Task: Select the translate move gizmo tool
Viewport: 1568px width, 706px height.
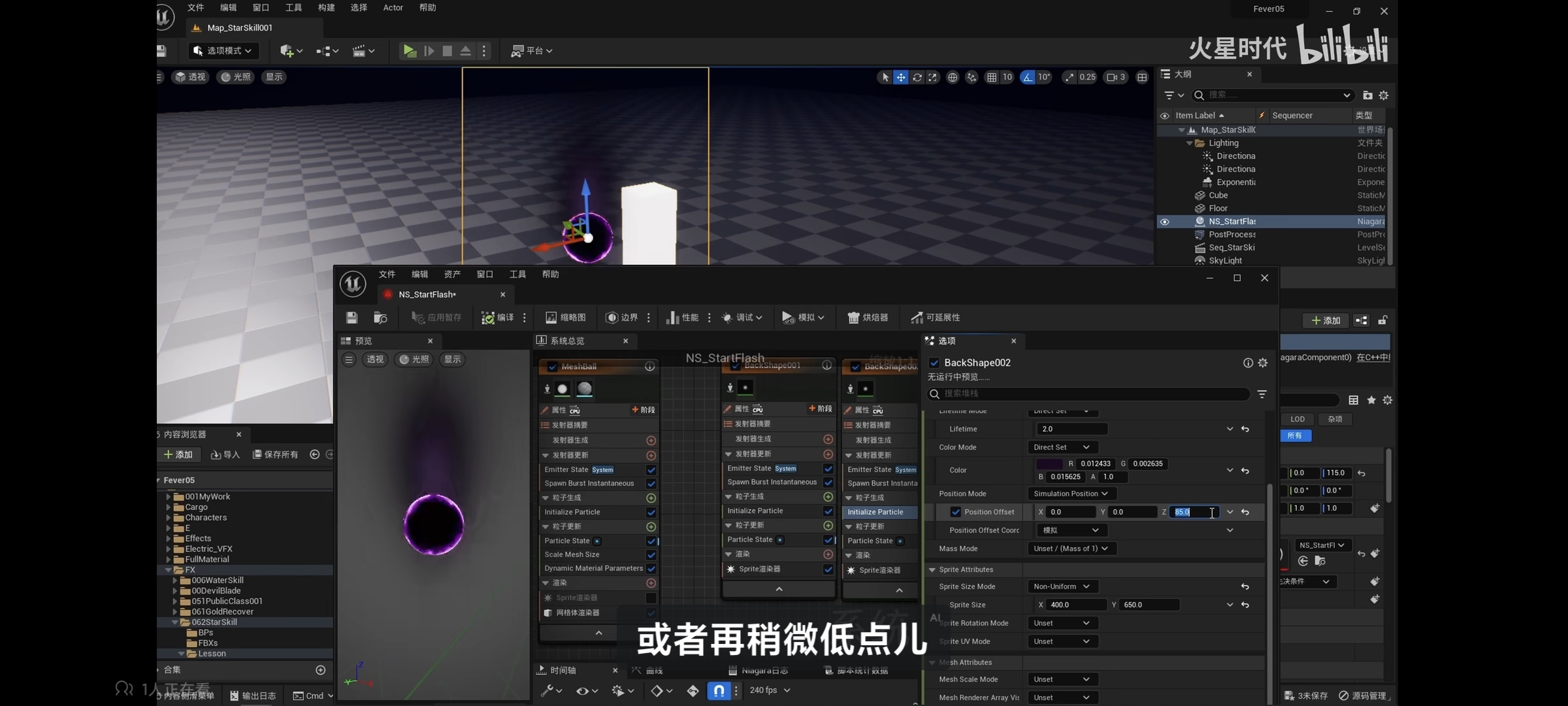Action: (x=901, y=77)
